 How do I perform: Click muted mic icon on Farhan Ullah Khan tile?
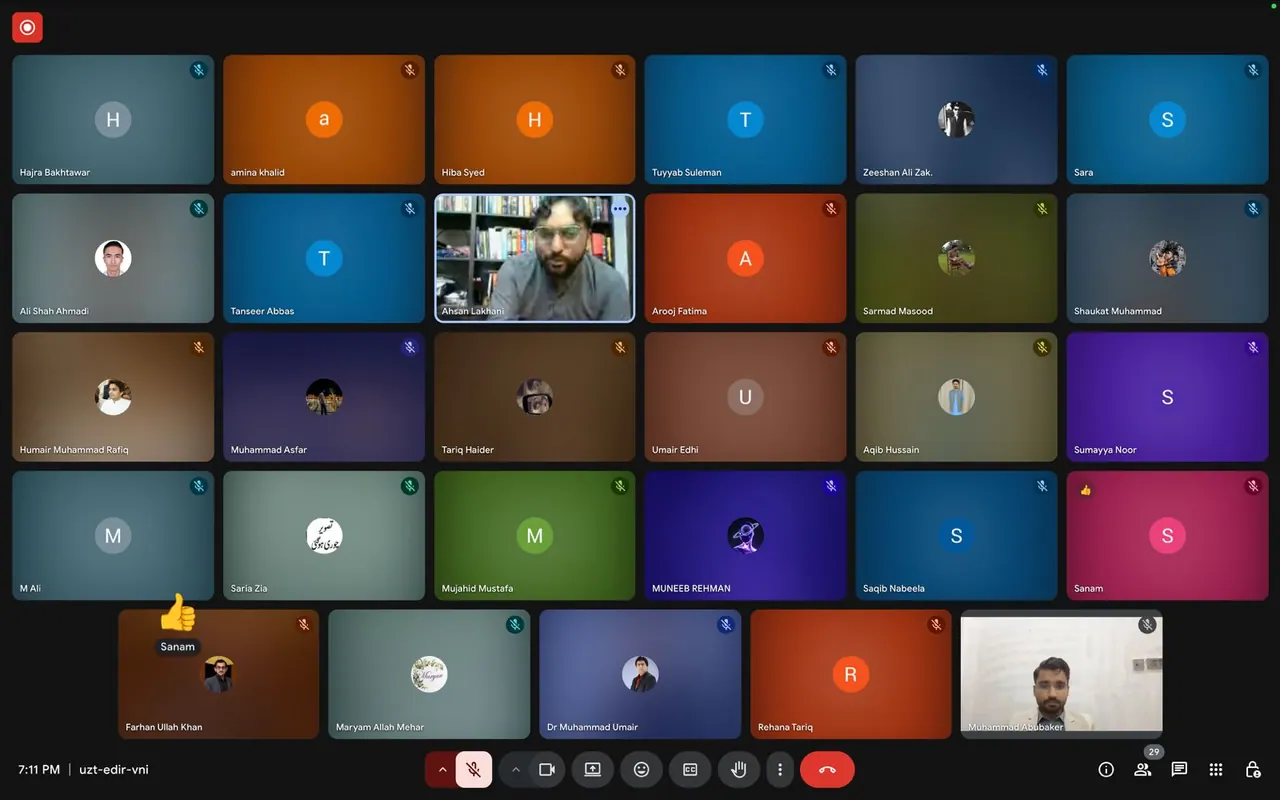pos(304,625)
